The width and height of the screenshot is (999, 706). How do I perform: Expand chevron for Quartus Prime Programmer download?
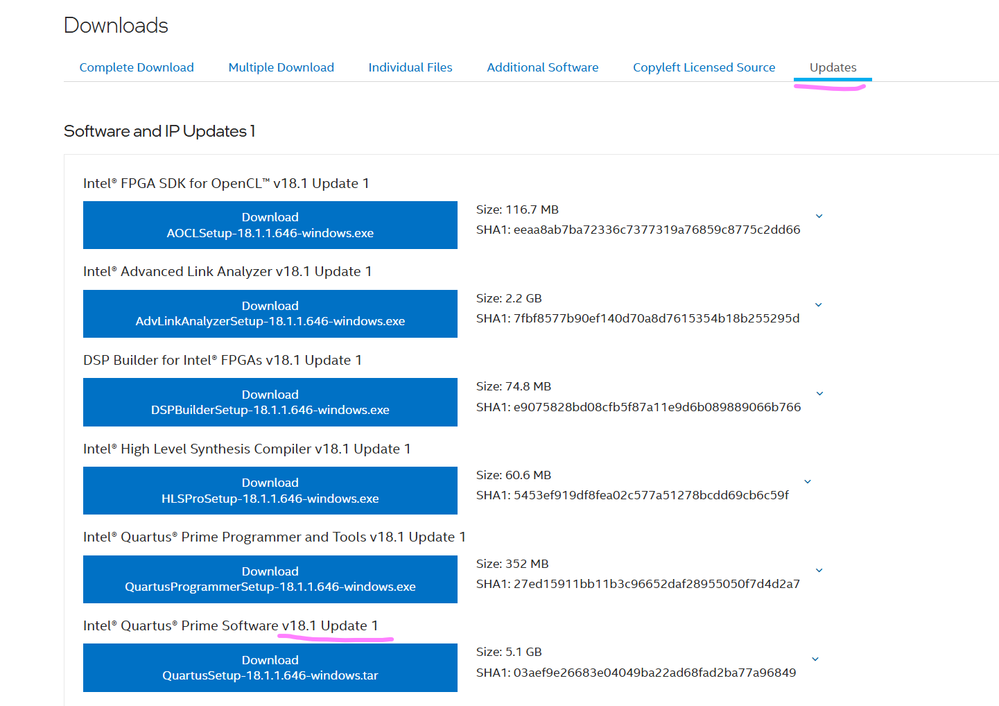(819, 570)
